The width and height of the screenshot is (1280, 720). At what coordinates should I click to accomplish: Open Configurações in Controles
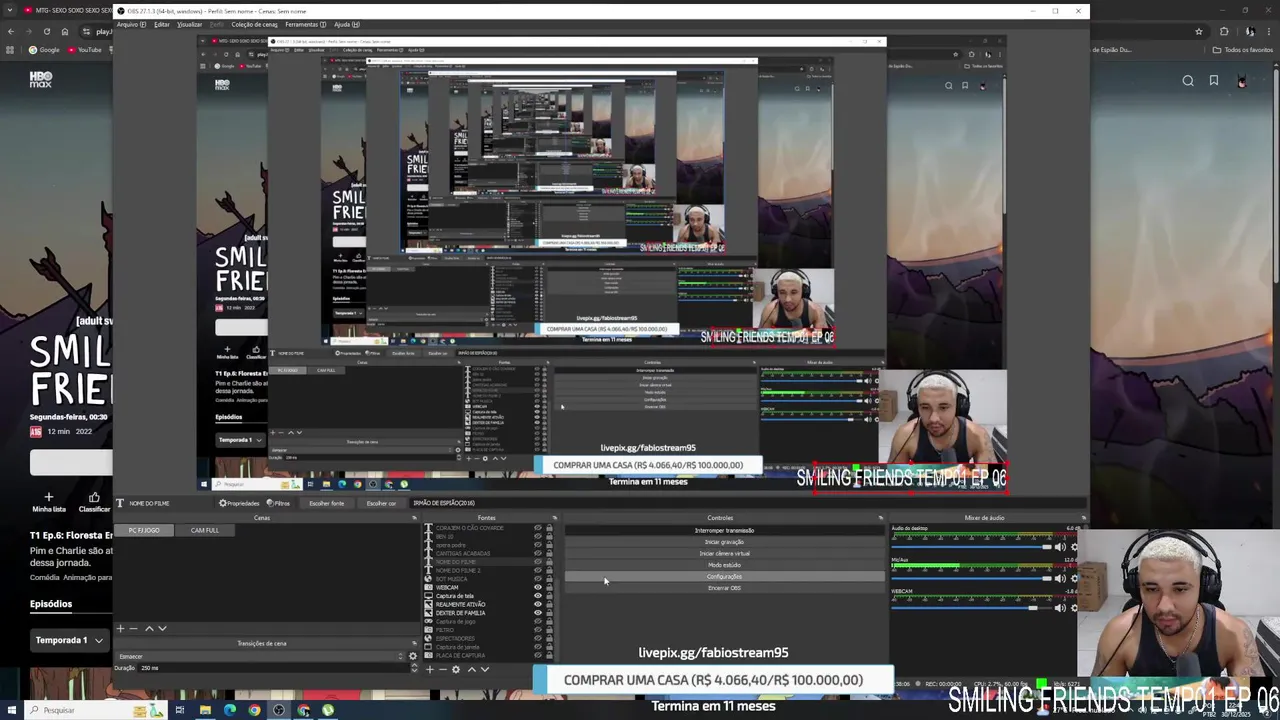click(x=724, y=576)
